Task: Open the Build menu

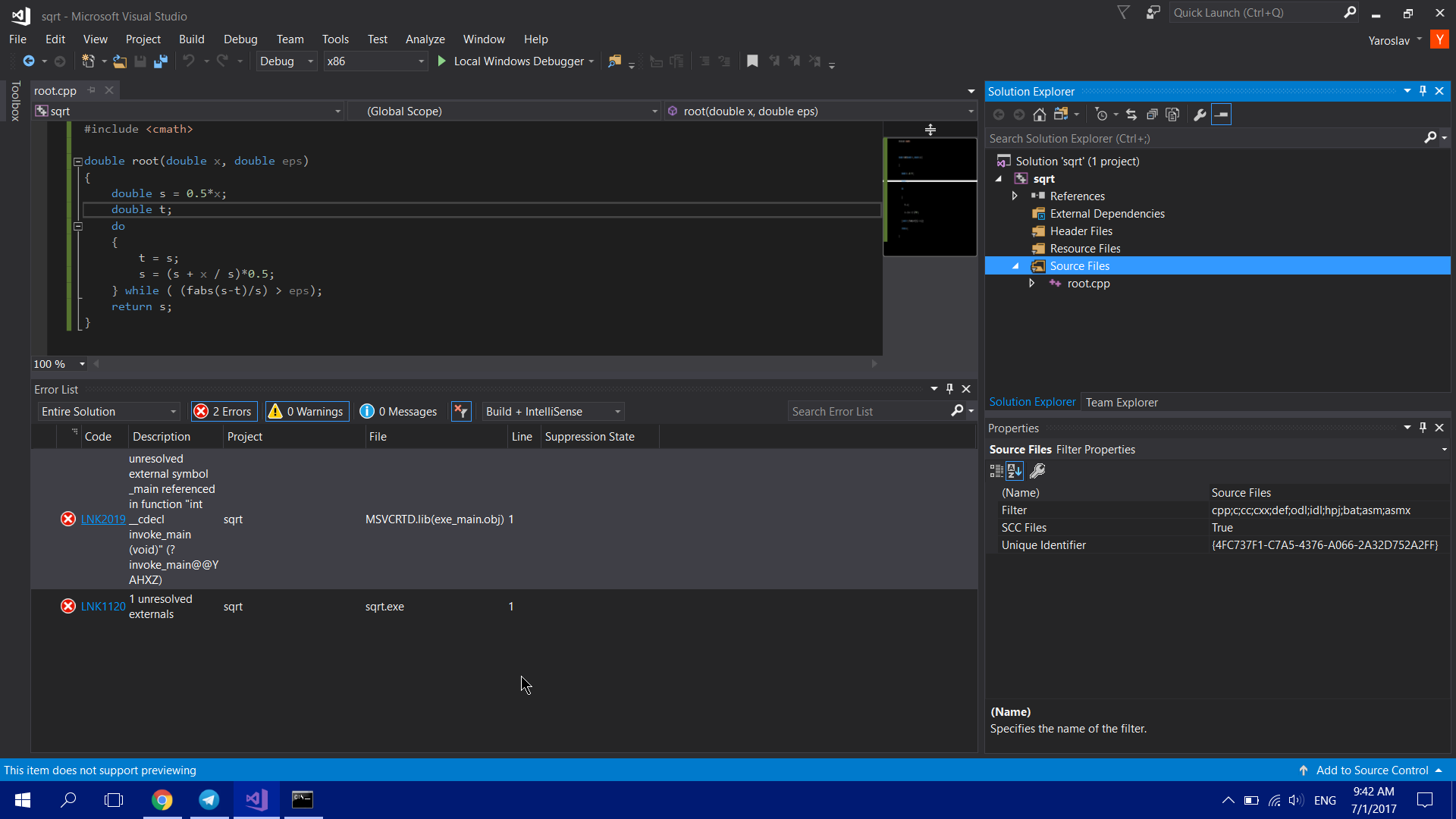Action: click(x=191, y=38)
